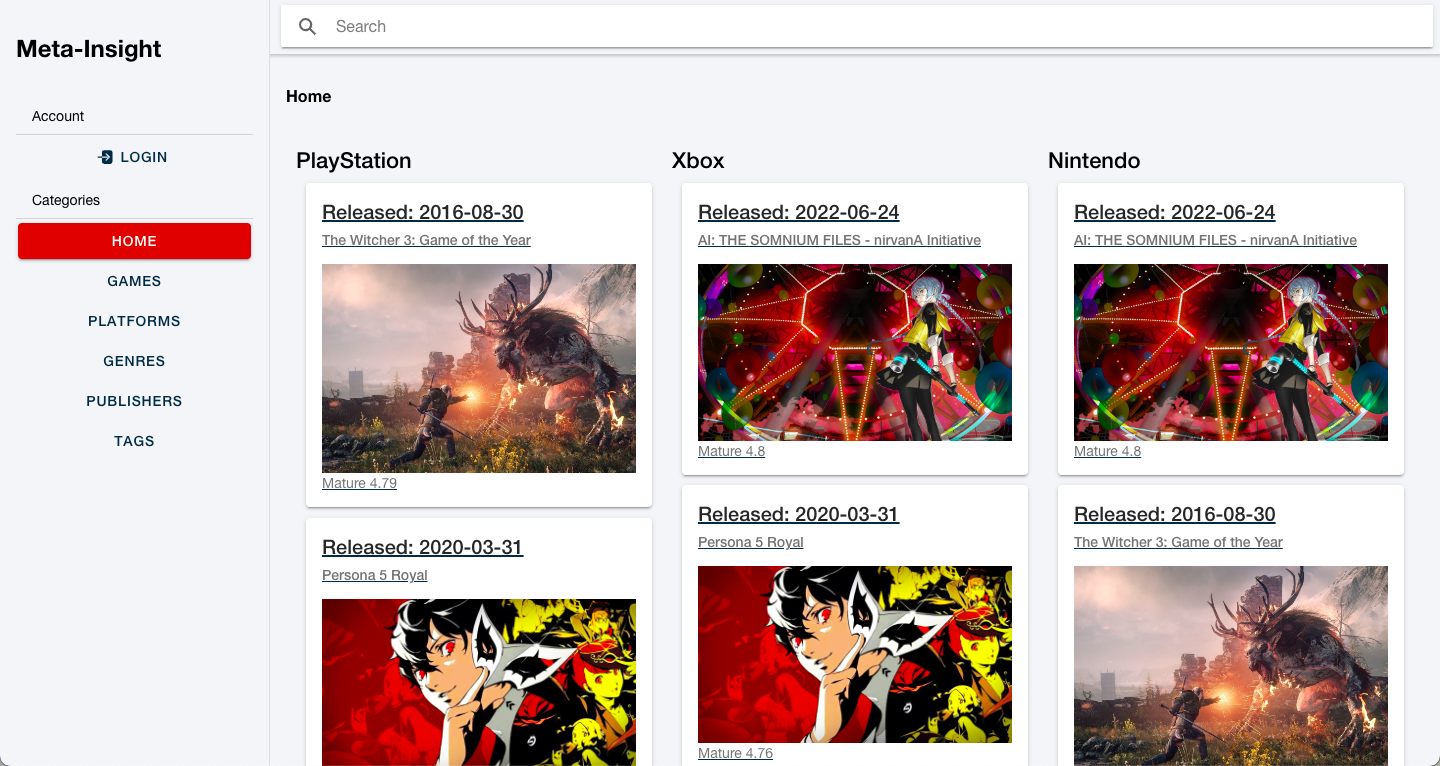Viewport: 1440px width, 766px height.
Task: Click PlayStation Persona 5 Royal cover image
Action: 479,682
